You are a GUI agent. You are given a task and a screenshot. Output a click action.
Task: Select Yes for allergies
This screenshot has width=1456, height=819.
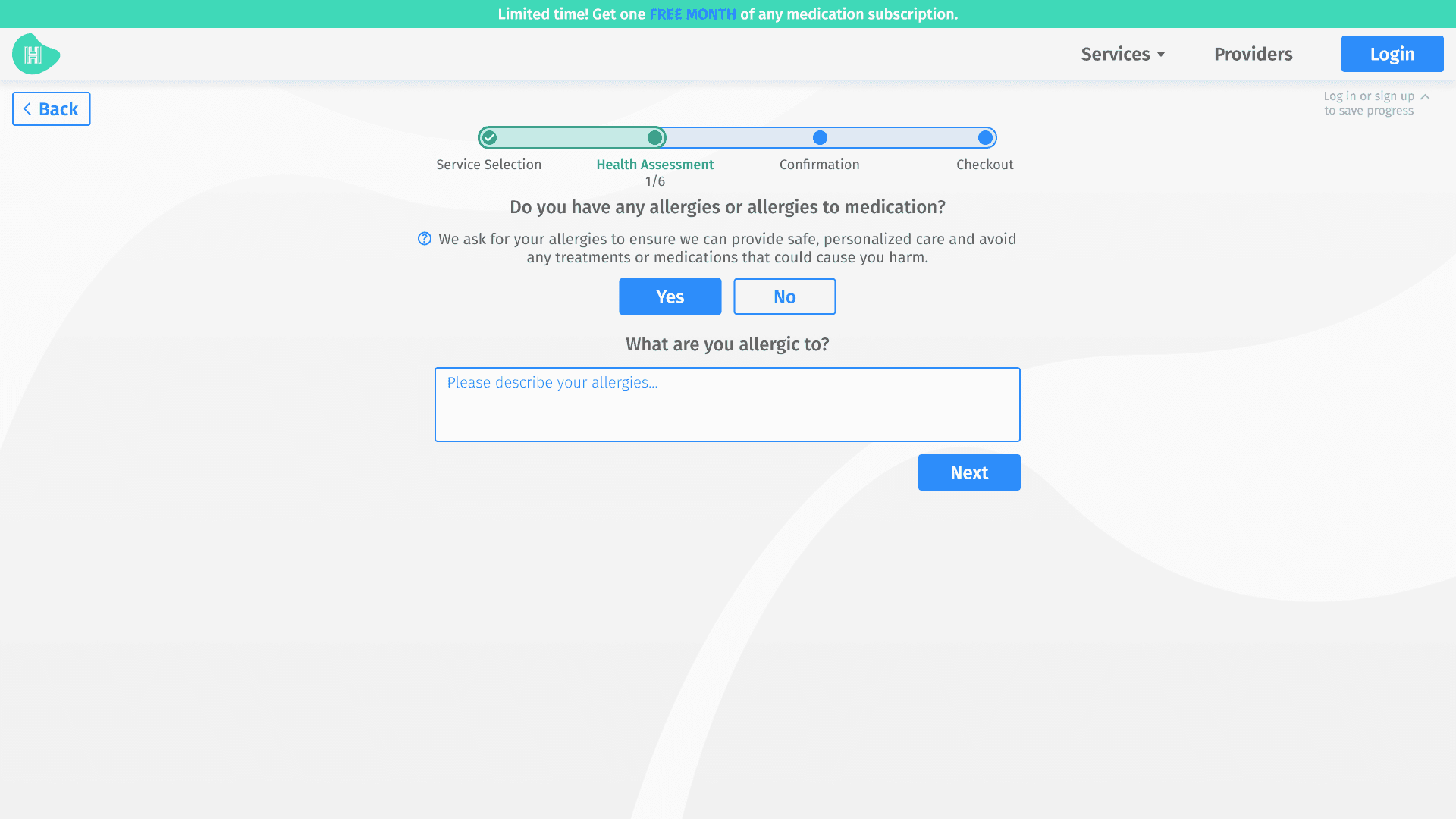tap(670, 297)
